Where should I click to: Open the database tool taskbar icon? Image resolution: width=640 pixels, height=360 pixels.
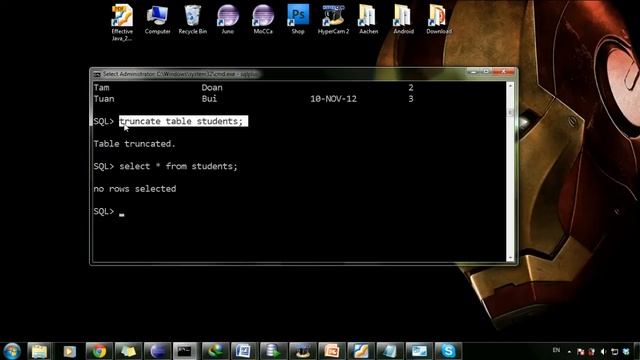pyautogui.click(x=273, y=351)
